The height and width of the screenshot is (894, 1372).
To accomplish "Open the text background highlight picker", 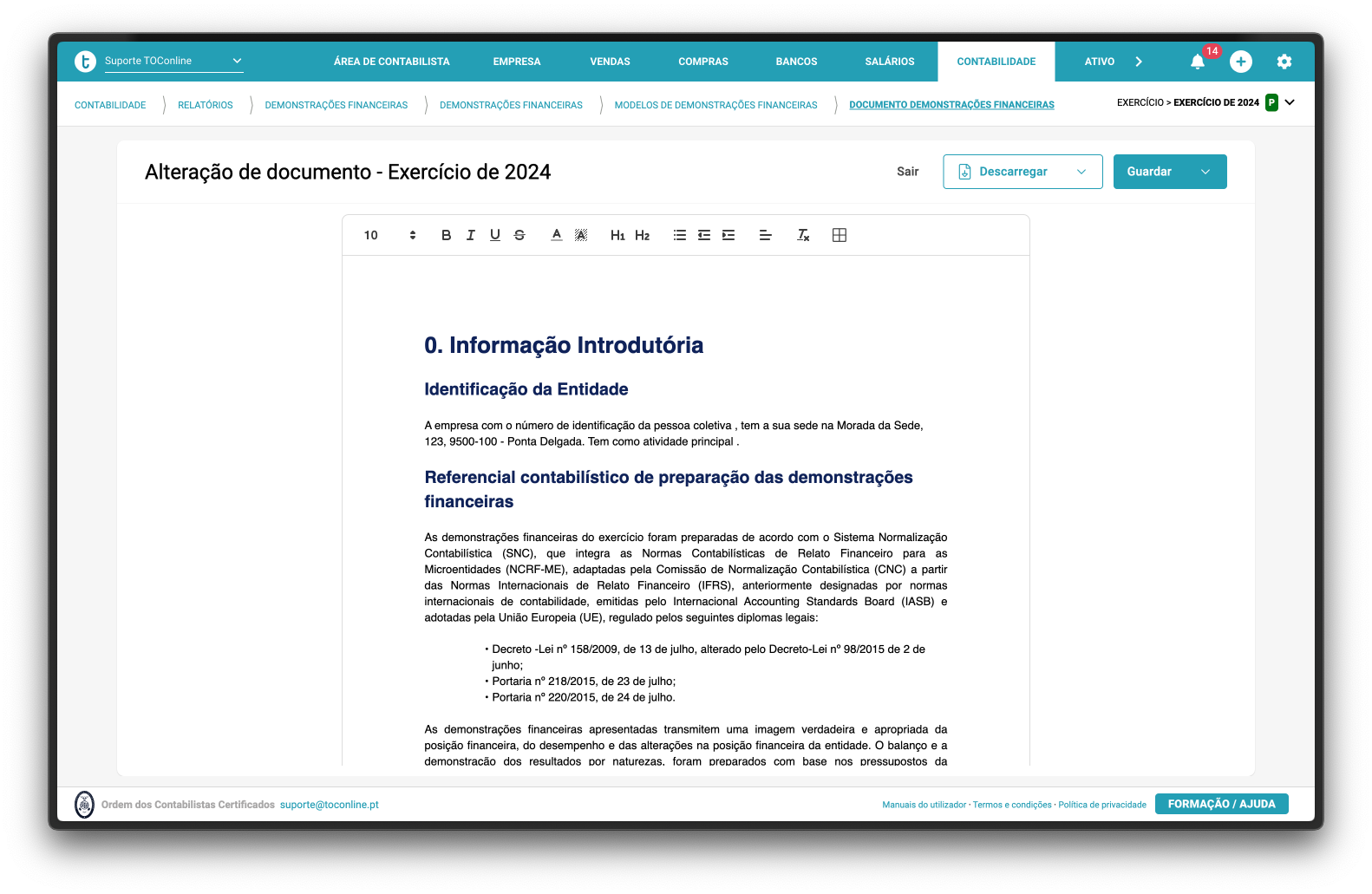I will click(581, 235).
